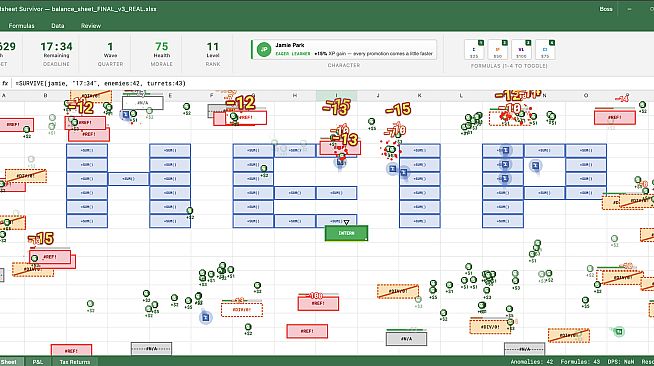Viewport: 654px width, 366px height.
Task: Click the gray #N/A enemy cell near column D
Action: (x=143, y=103)
